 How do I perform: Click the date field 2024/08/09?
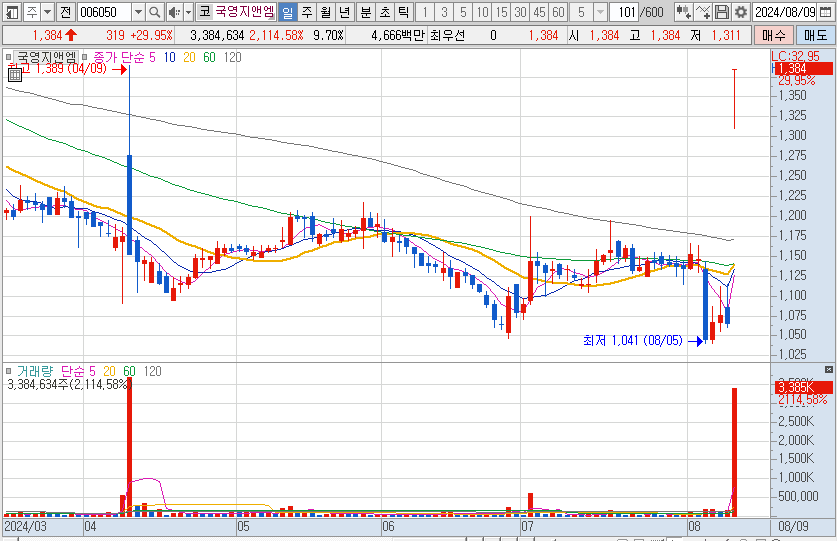pos(785,12)
